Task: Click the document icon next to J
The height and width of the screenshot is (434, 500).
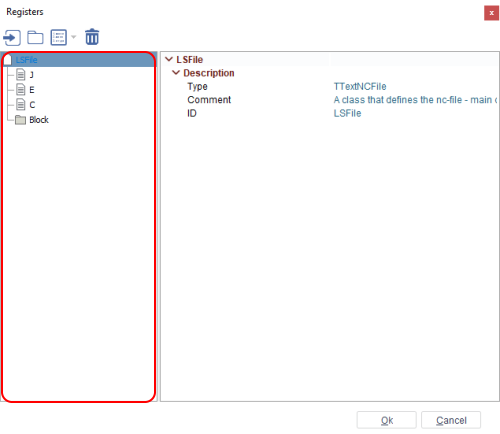Action: point(21,74)
